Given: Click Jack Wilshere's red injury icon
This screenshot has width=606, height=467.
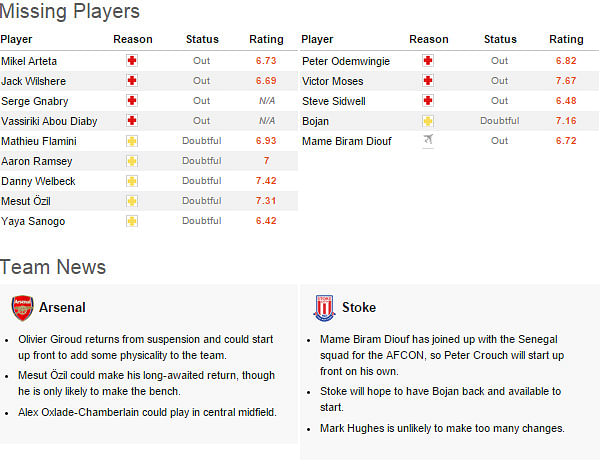Looking at the screenshot, I should coord(132,81).
